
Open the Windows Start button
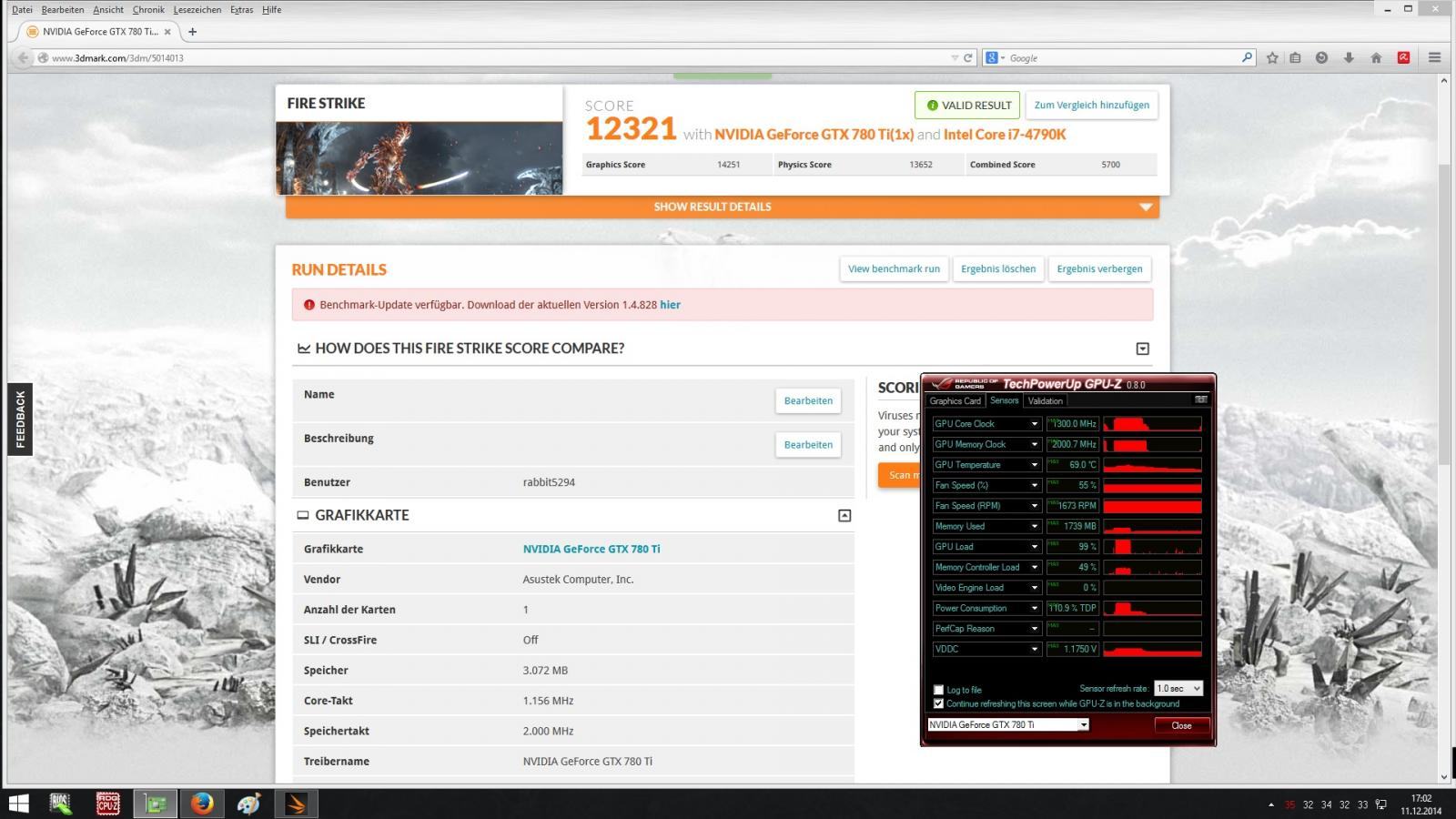[x=18, y=804]
